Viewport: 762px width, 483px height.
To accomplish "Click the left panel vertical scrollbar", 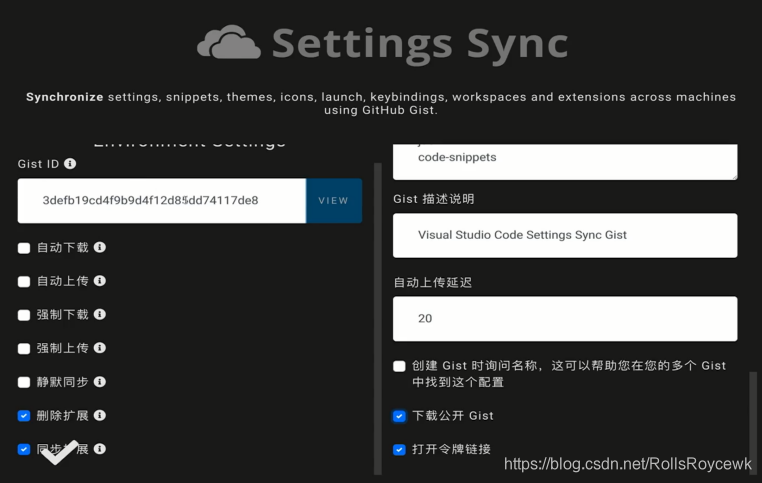I will (378, 318).
